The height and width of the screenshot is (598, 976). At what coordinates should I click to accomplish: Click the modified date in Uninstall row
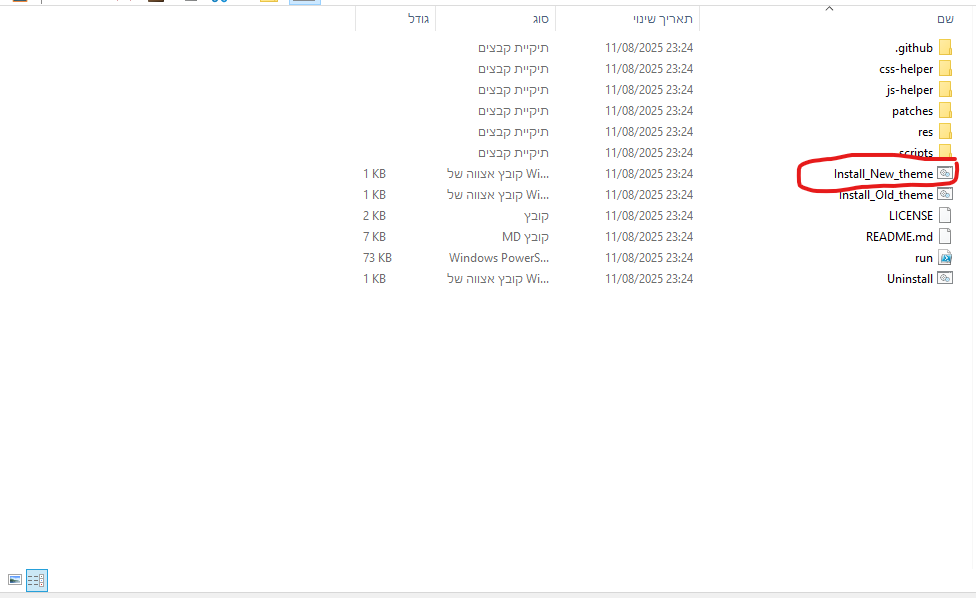(649, 279)
